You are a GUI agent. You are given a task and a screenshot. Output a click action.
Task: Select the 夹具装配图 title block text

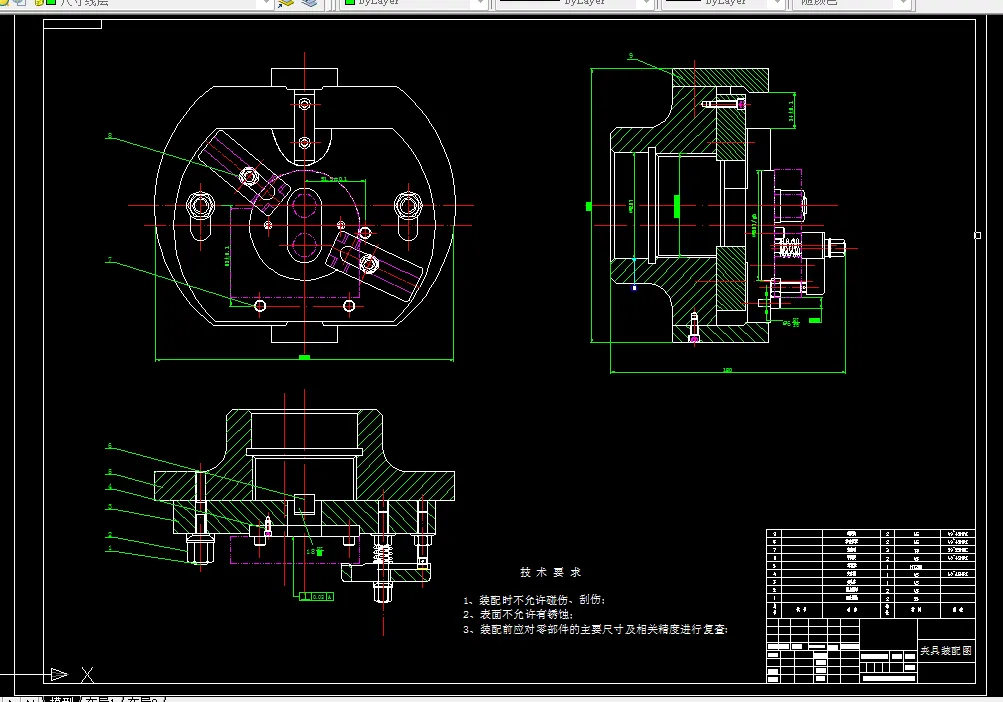tap(946, 651)
